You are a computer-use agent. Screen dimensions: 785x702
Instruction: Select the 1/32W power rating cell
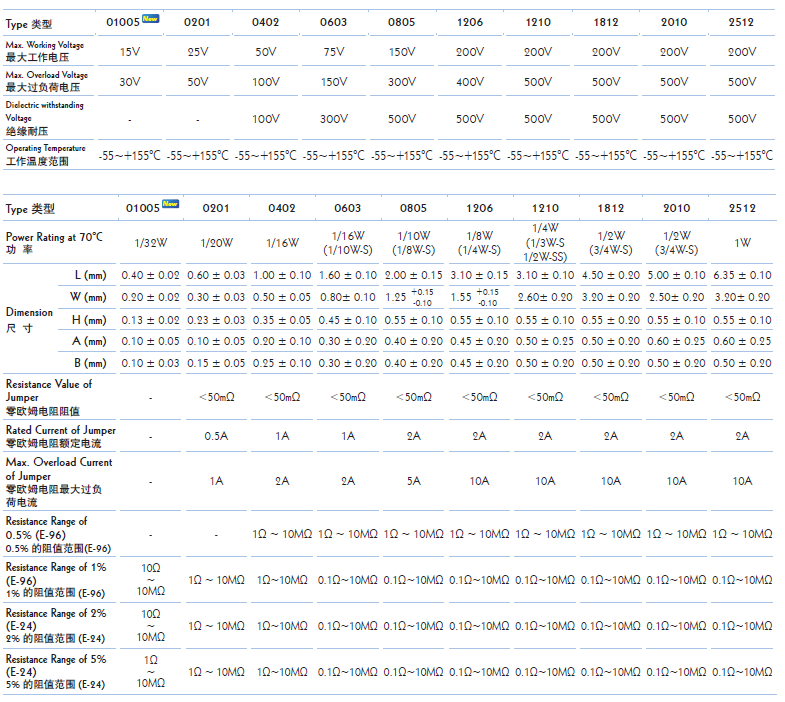point(150,243)
